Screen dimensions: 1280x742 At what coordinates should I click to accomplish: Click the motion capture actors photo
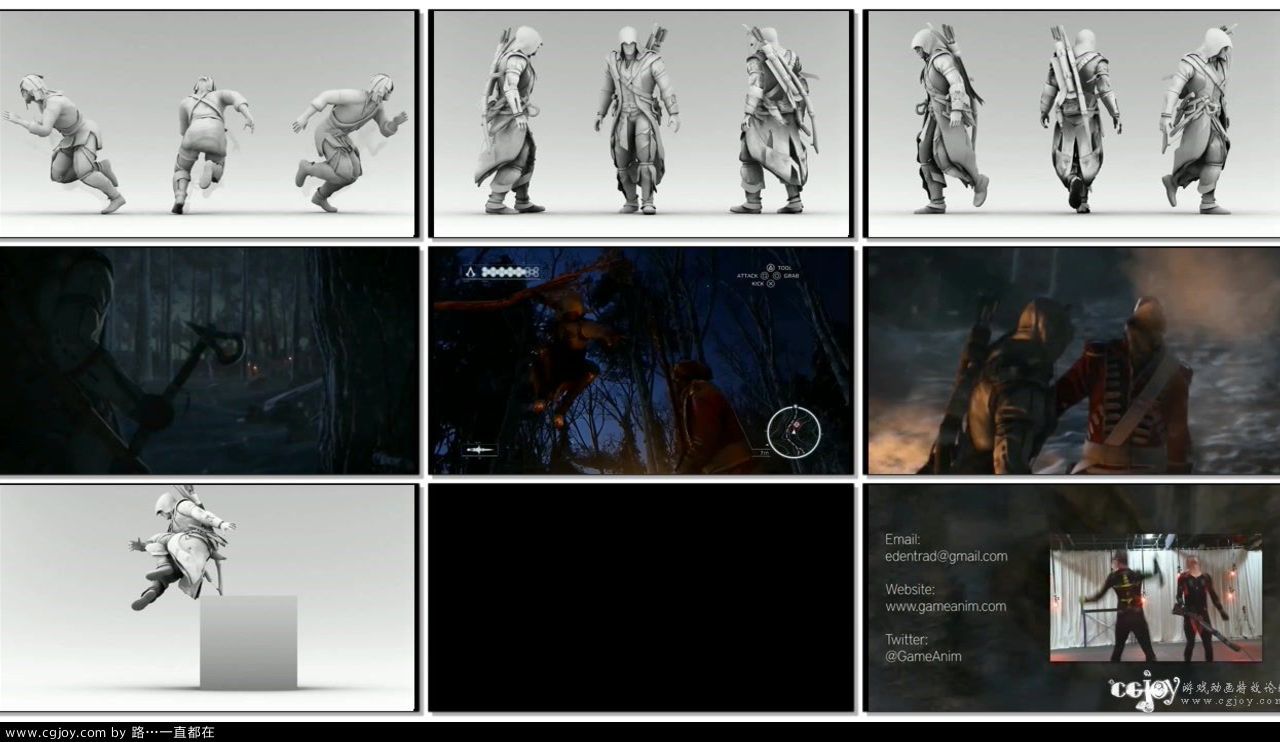1156,597
